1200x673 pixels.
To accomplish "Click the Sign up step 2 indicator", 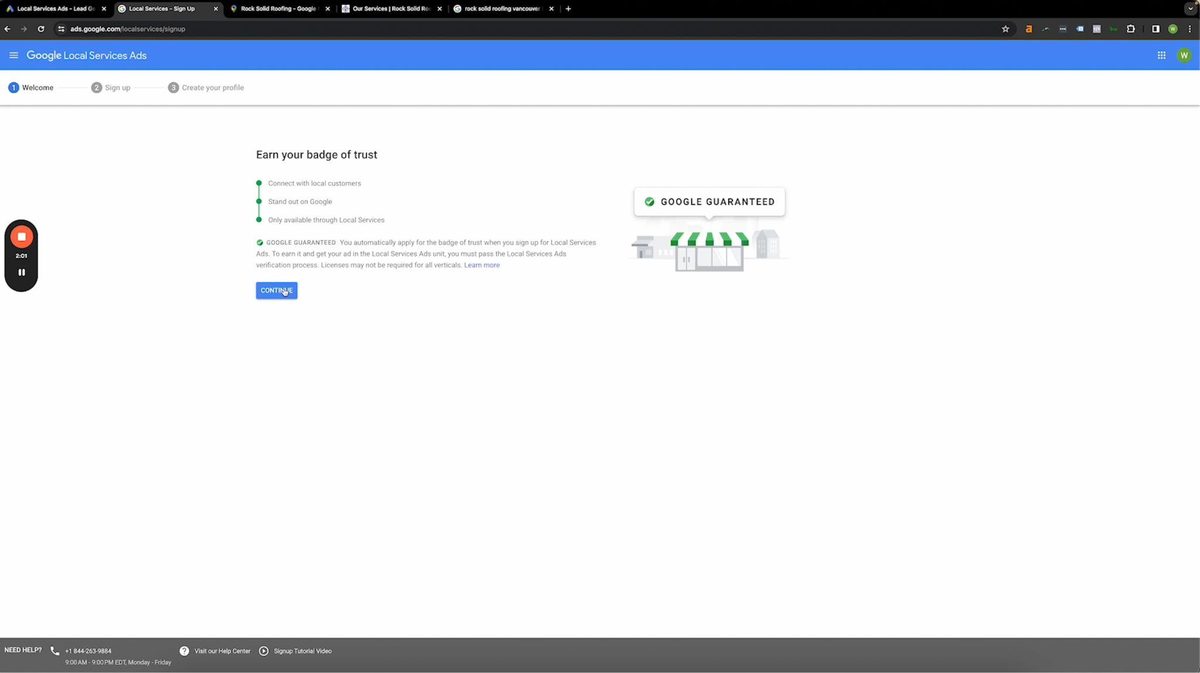I will 111,88.
